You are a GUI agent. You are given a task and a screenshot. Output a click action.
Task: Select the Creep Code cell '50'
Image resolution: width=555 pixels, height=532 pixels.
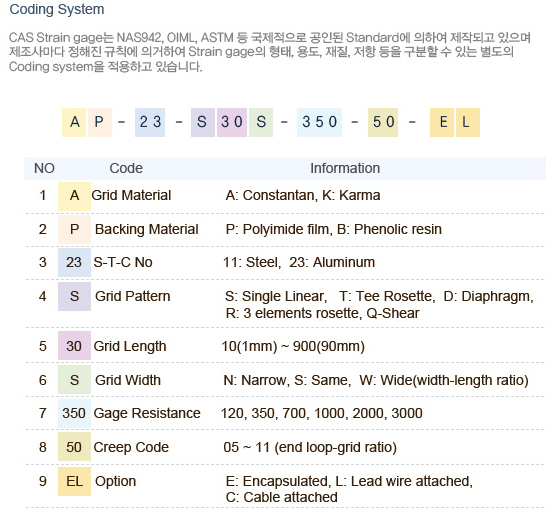[74, 447]
